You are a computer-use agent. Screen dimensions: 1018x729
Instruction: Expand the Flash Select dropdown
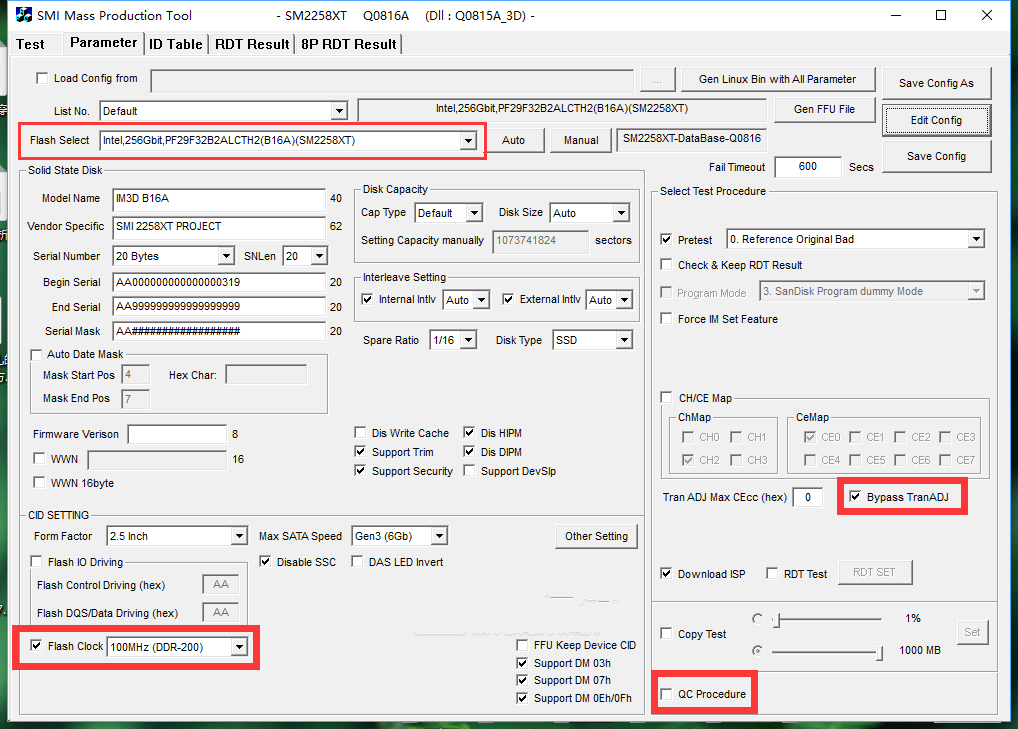[x=467, y=140]
